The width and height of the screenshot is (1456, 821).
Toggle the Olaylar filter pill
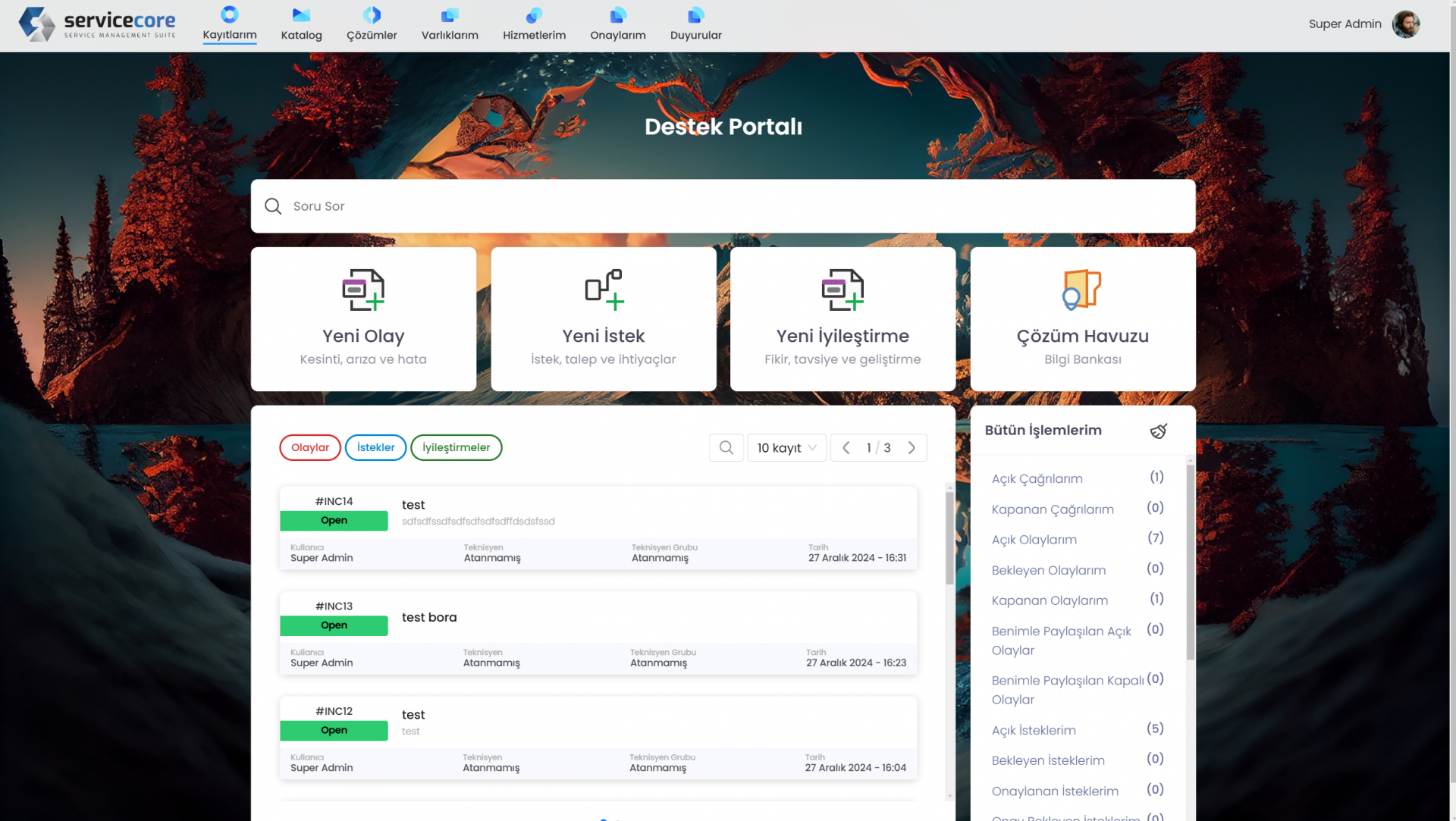click(x=310, y=447)
